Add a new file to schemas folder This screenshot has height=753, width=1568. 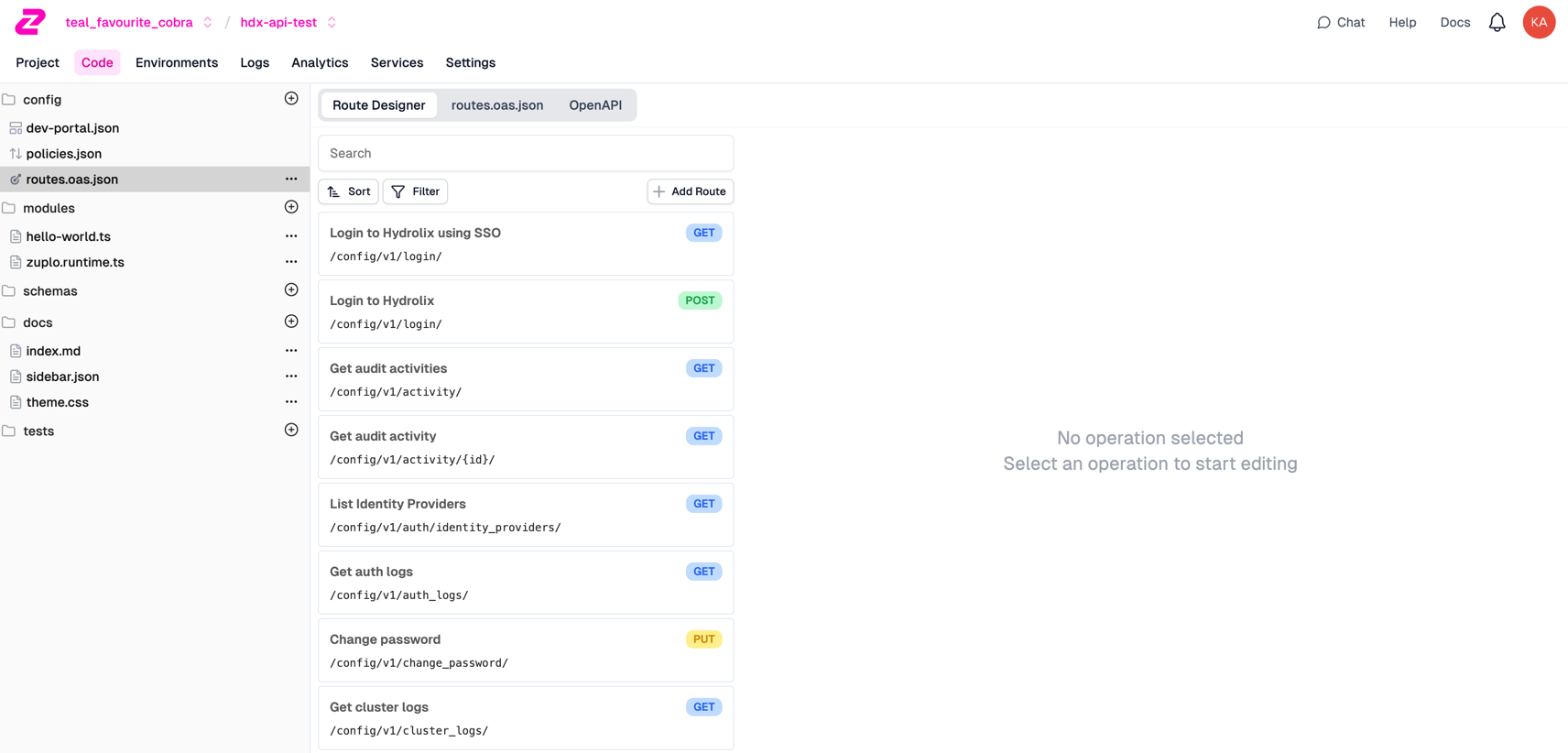pyautogui.click(x=291, y=289)
